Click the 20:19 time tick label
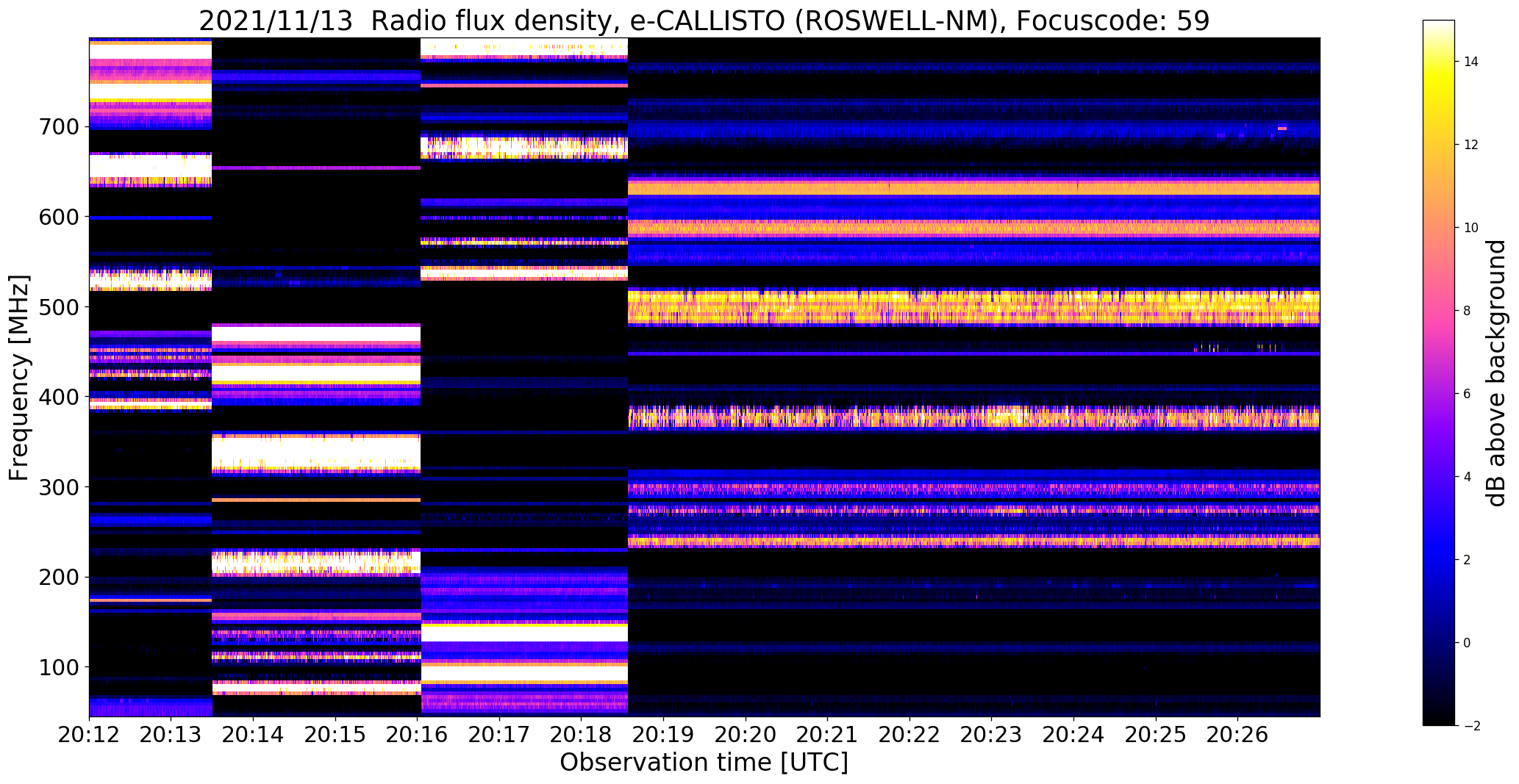 coord(663,733)
